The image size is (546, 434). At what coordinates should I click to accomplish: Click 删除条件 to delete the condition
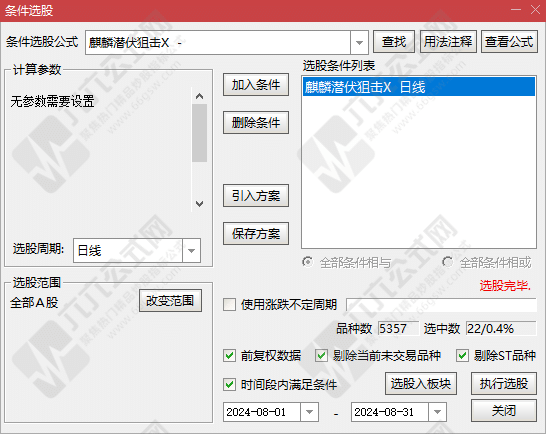[256, 123]
